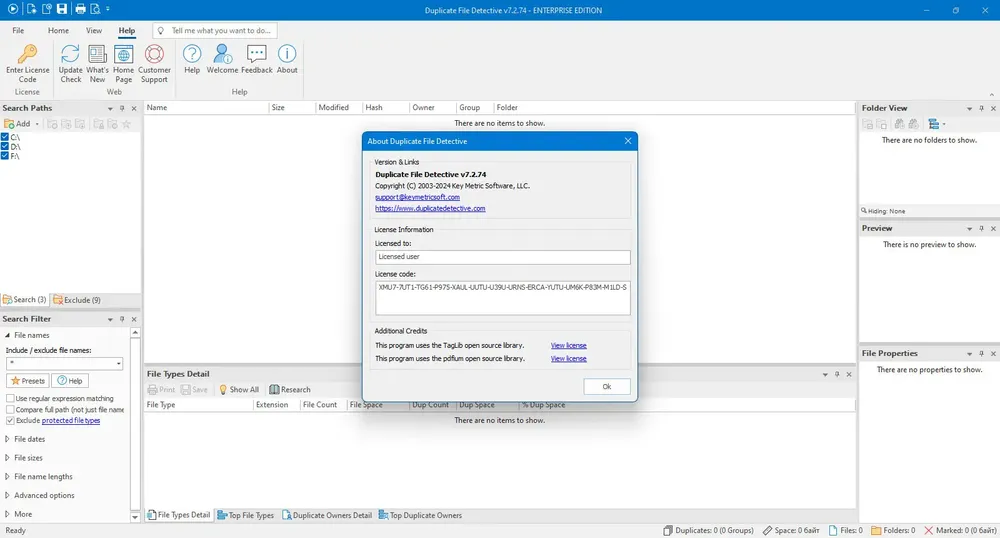1000x538 pixels.
Task: Open the Top File Types tab
Action: [246, 515]
